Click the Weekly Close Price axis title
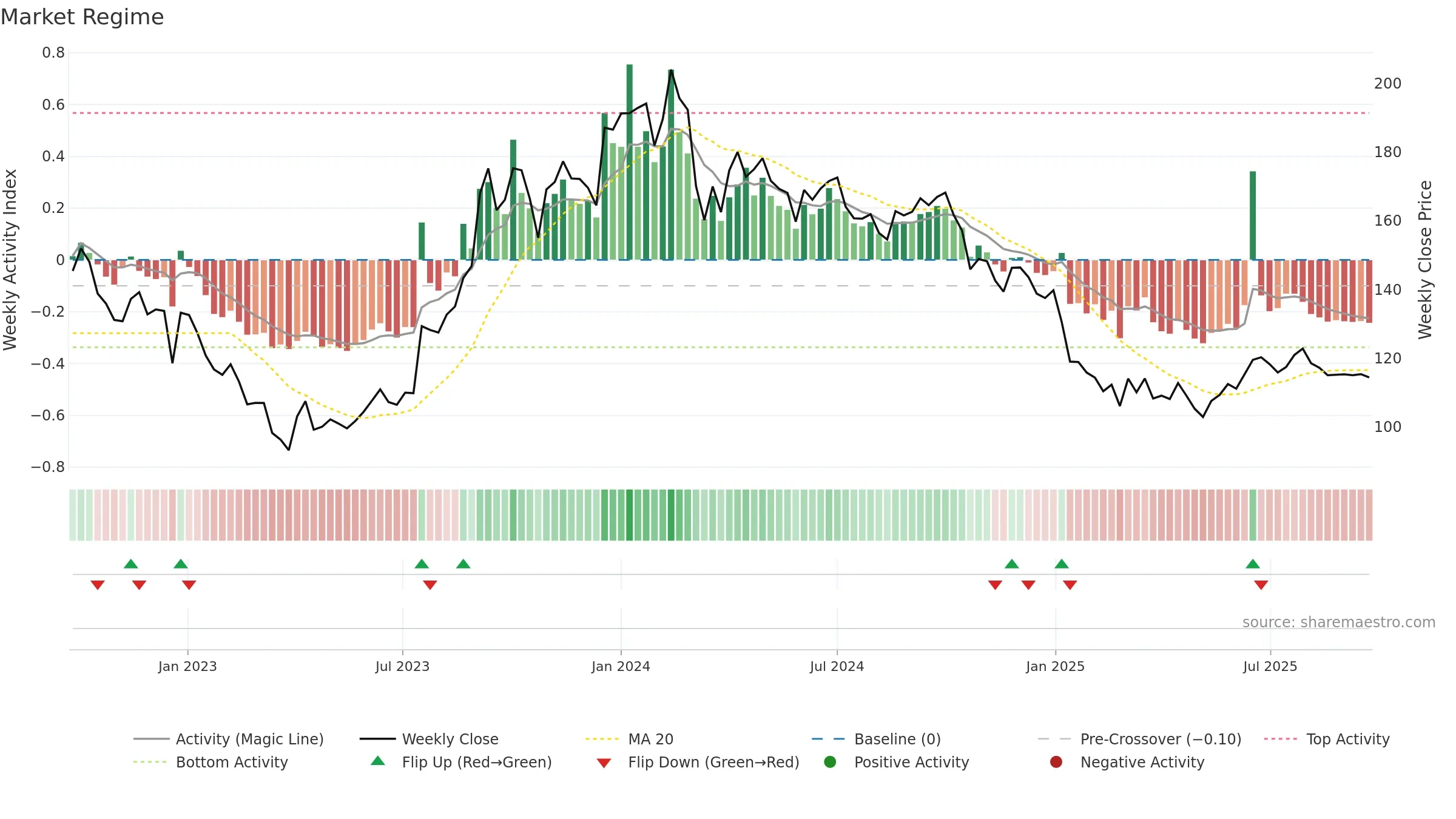Image resolution: width=1456 pixels, height=819 pixels. coord(1425,260)
